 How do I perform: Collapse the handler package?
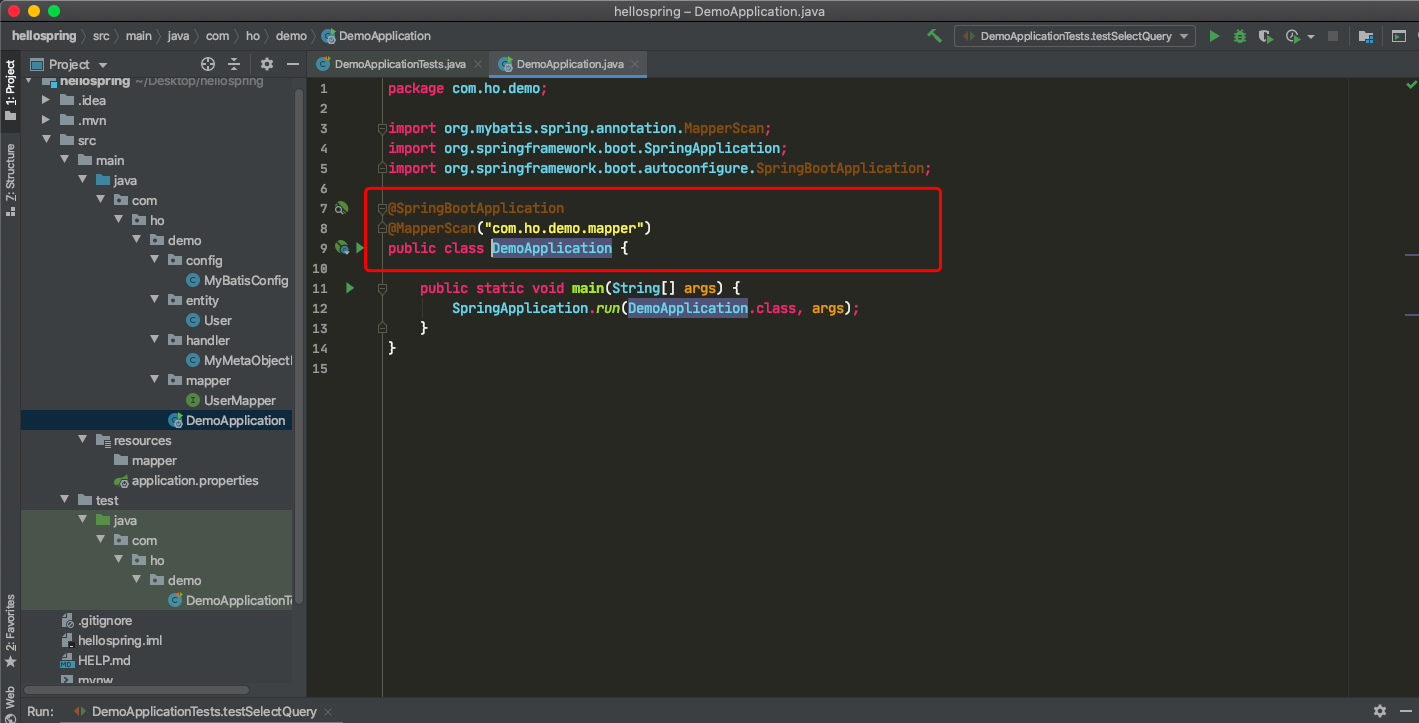154,340
